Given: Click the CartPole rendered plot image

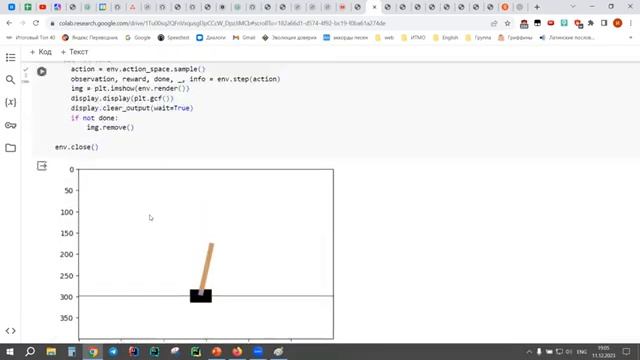Looking at the screenshot, I should (206, 254).
